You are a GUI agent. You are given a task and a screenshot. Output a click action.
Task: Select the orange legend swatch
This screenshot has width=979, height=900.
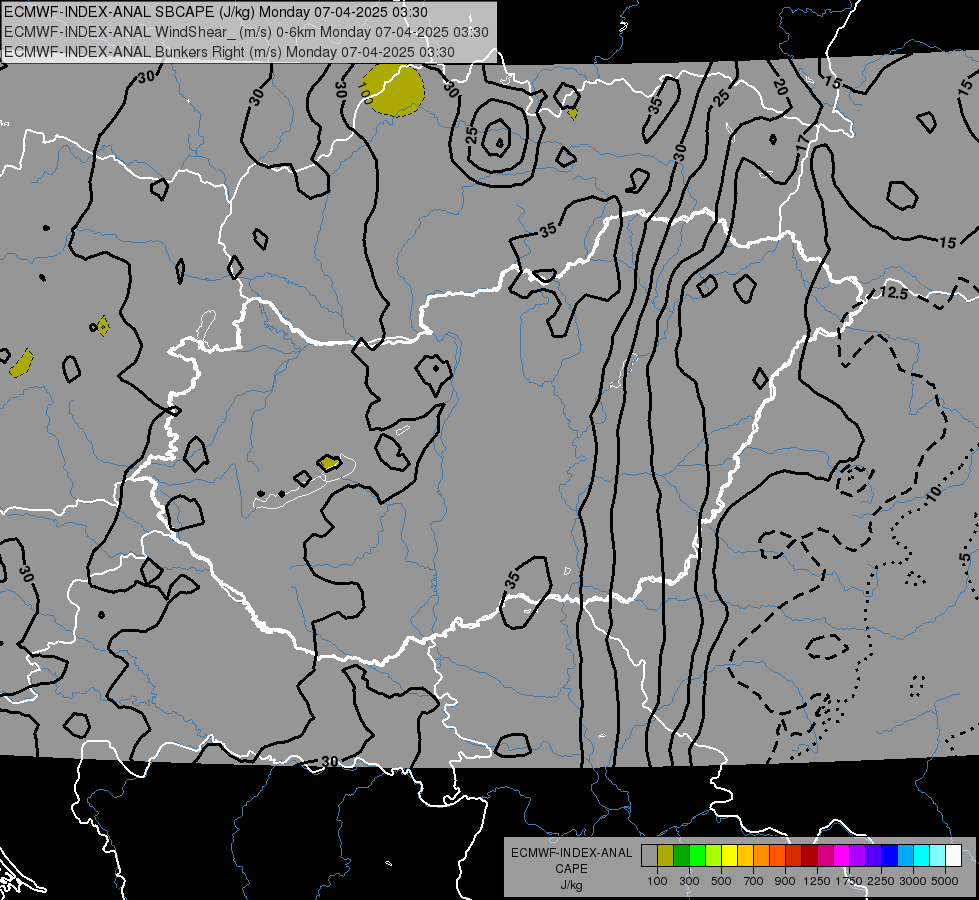tap(761, 856)
